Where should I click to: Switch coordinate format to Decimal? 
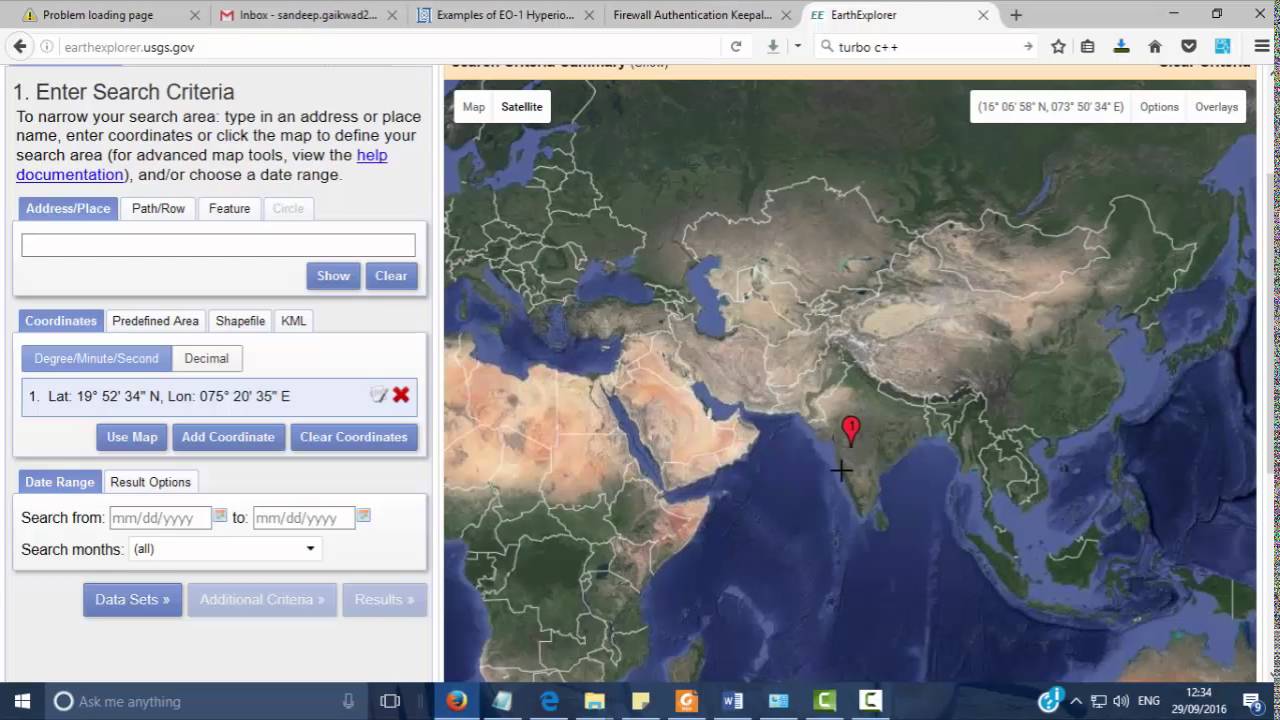(x=206, y=358)
